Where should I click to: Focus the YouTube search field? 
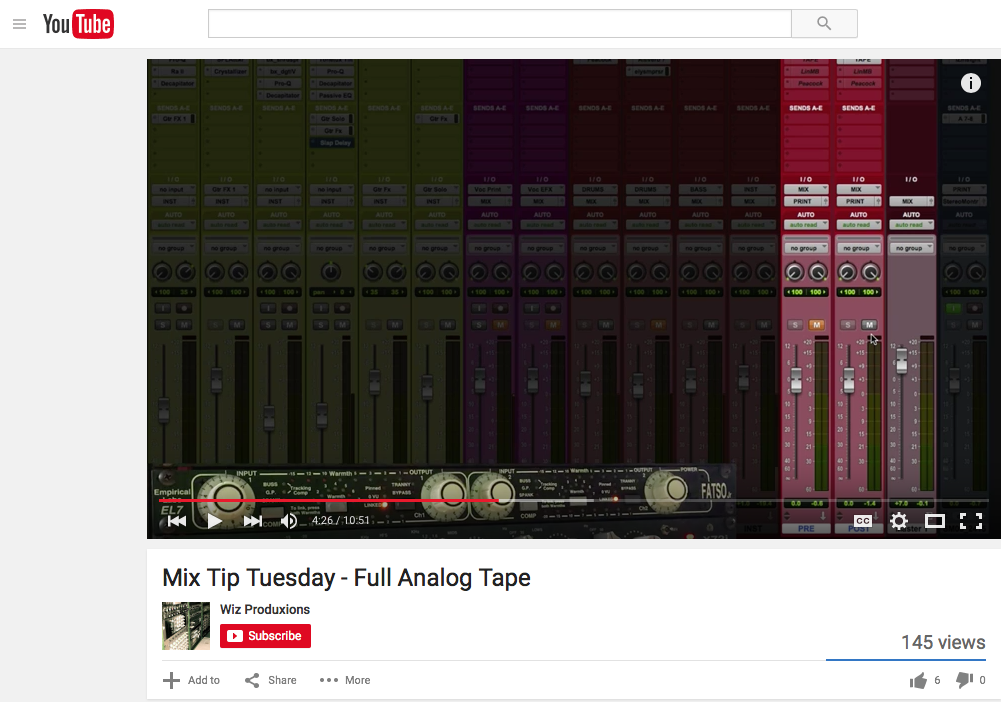(500, 24)
